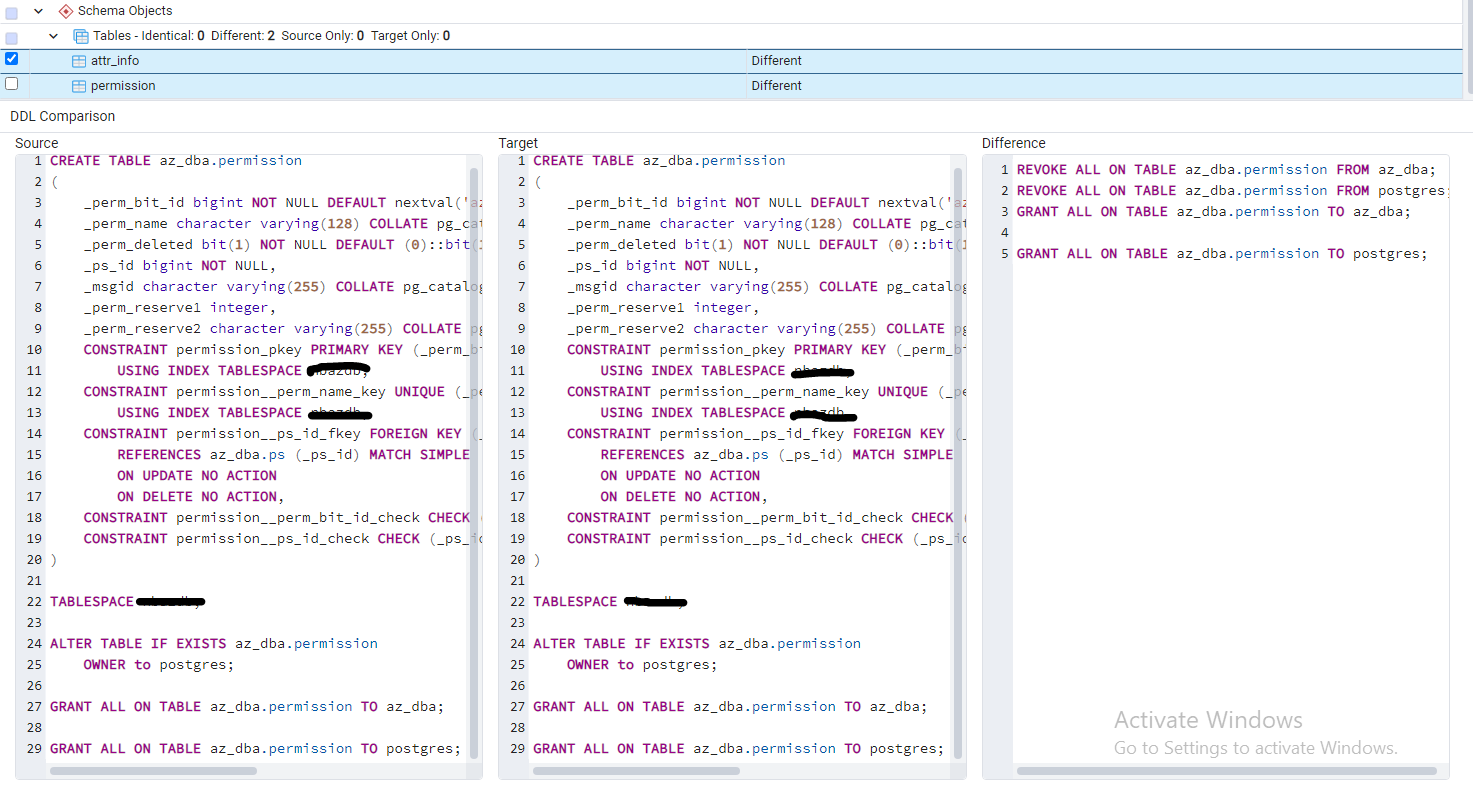Screen dimensions: 1473x786
Task: Collapse the Schema Objects node
Action: tap(39, 11)
